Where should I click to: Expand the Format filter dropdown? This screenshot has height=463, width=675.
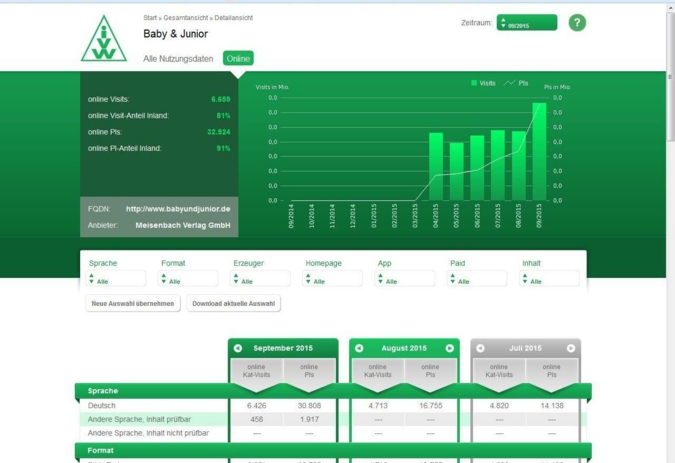point(189,279)
